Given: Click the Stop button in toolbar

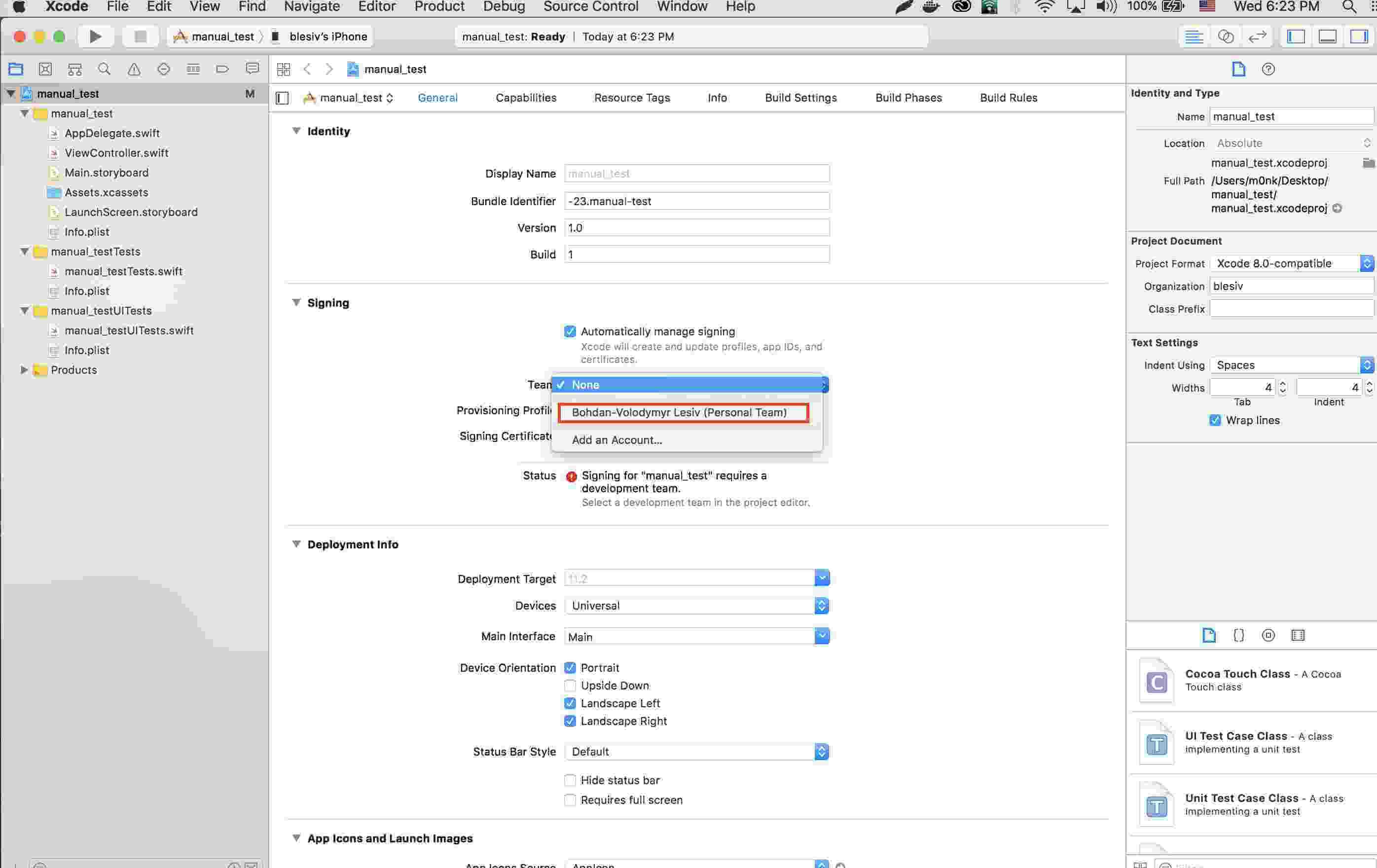Looking at the screenshot, I should [x=140, y=36].
